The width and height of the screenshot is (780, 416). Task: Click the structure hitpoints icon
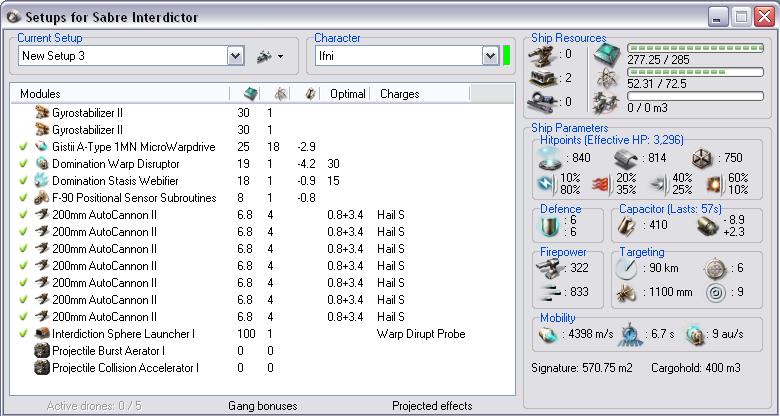click(702, 159)
